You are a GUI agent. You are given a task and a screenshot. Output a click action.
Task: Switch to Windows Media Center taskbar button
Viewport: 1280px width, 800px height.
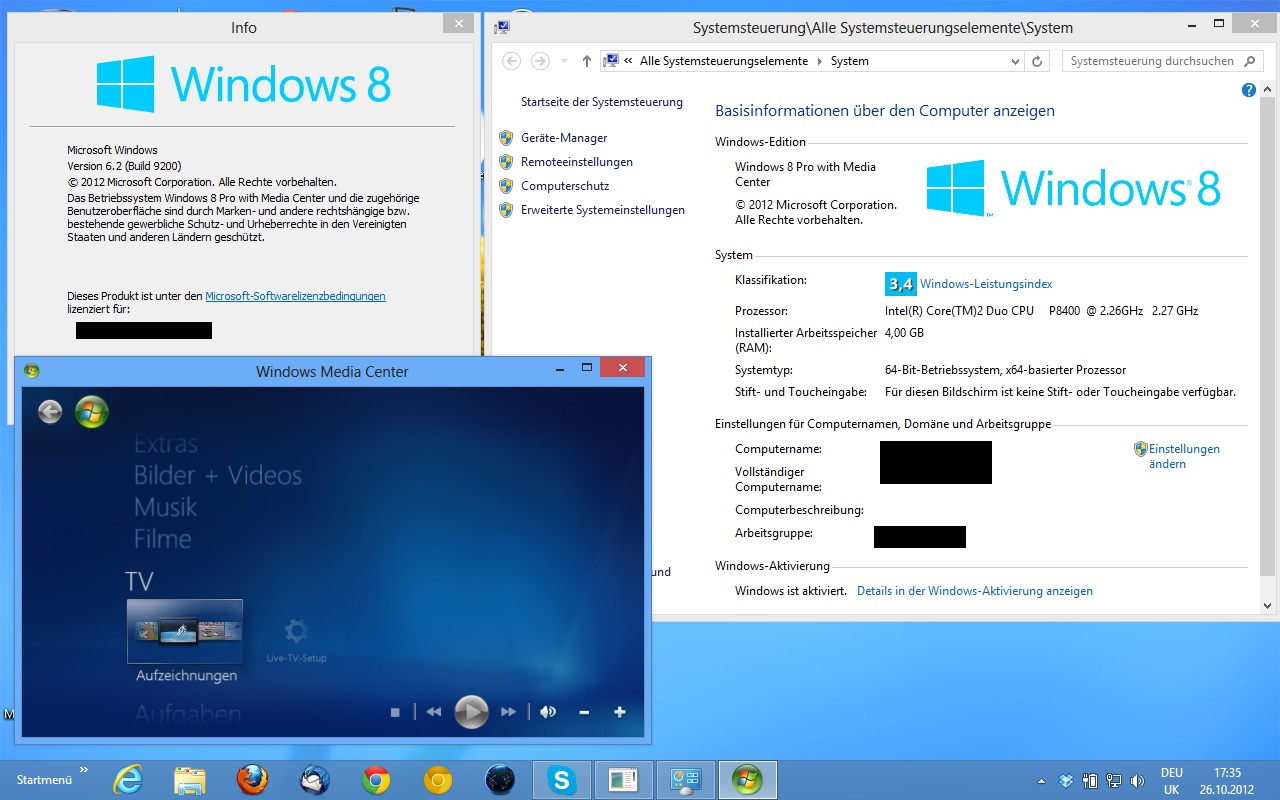pyautogui.click(x=747, y=780)
